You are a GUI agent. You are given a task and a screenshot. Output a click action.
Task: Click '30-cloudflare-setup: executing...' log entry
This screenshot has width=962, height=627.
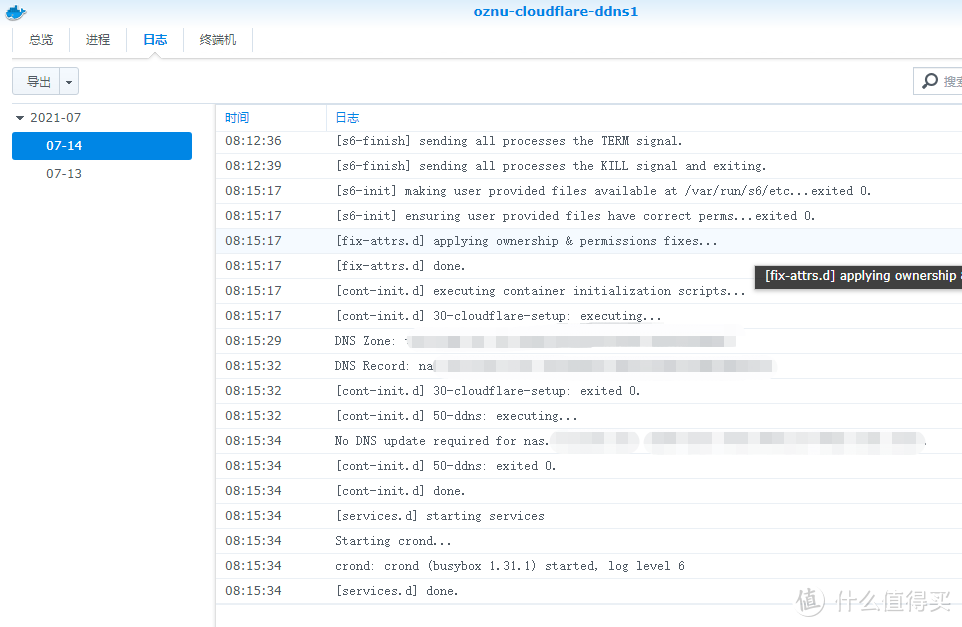[x=589, y=316]
